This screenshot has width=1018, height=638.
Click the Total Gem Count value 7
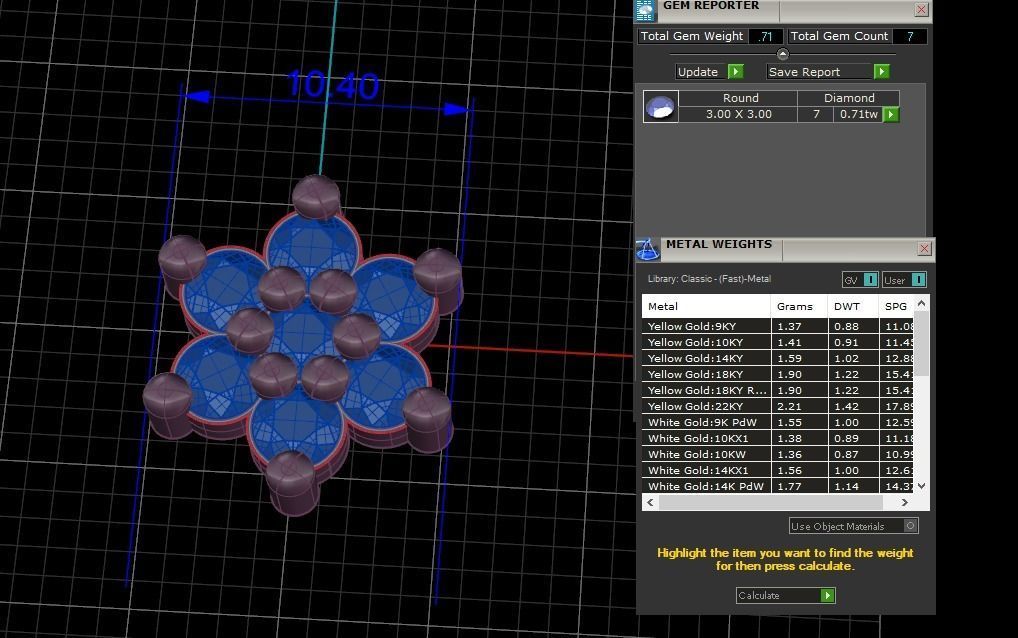click(910, 36)
